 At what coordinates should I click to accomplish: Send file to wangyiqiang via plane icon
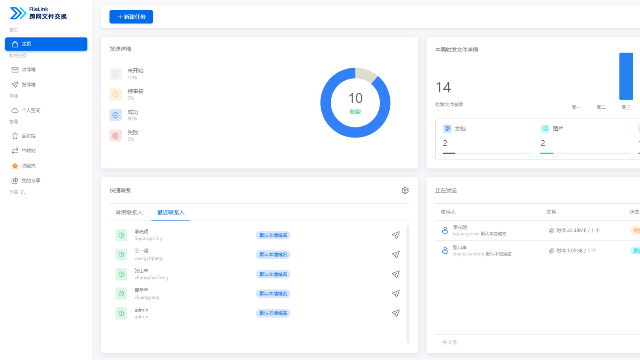tap(396, 255)
